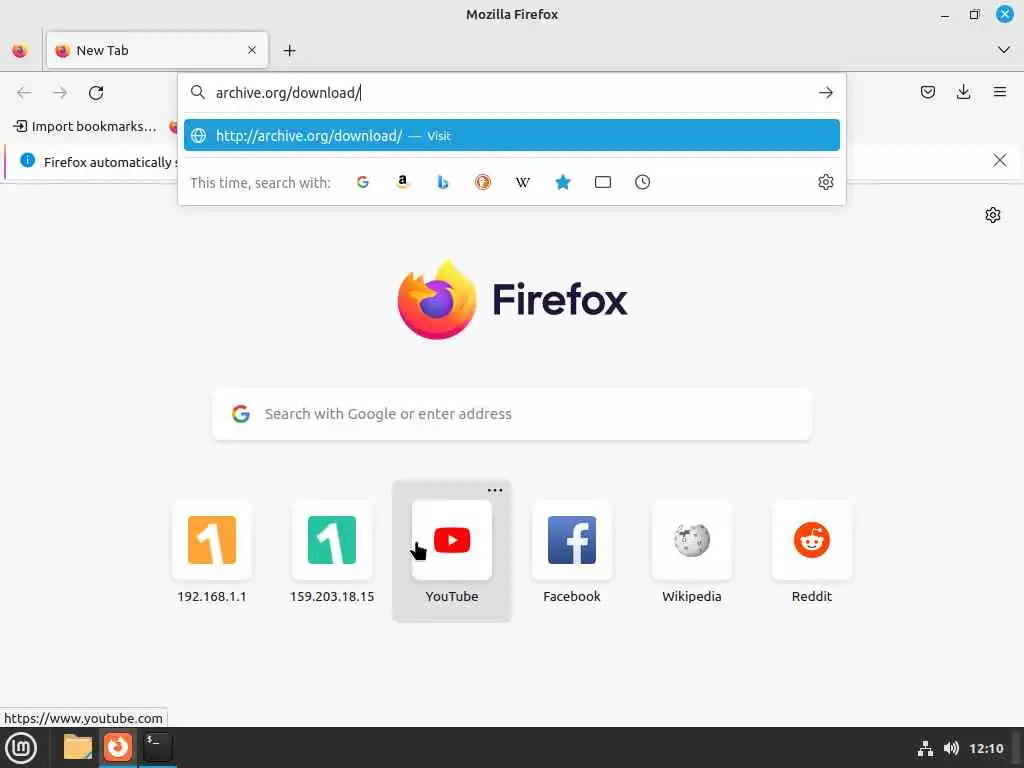Open Save to Pocket icon
This screenshot has height=768, width=1024.
coord(927,92)
